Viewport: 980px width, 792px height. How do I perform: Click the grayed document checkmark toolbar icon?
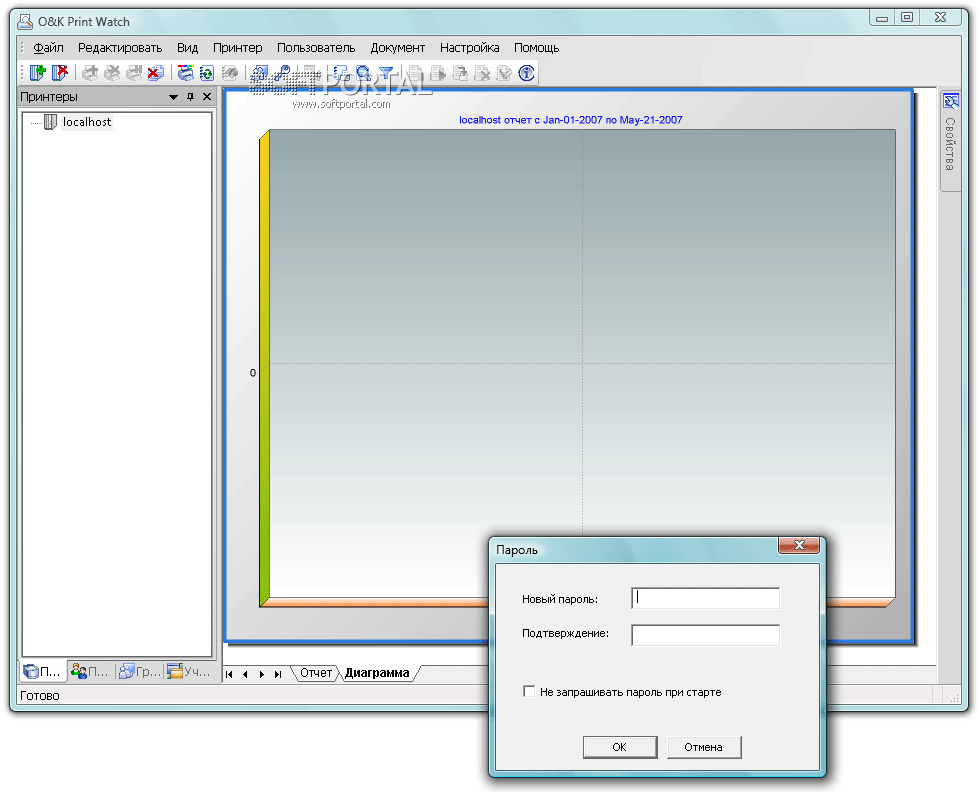504,73
